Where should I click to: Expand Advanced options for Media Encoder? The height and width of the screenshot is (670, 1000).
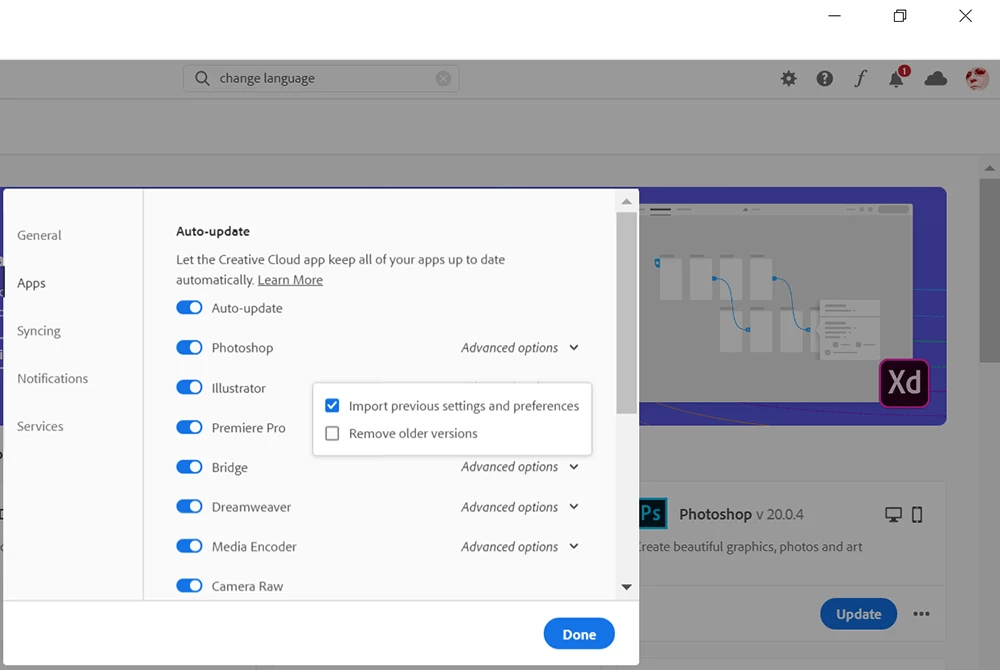[x=520, y=546]
